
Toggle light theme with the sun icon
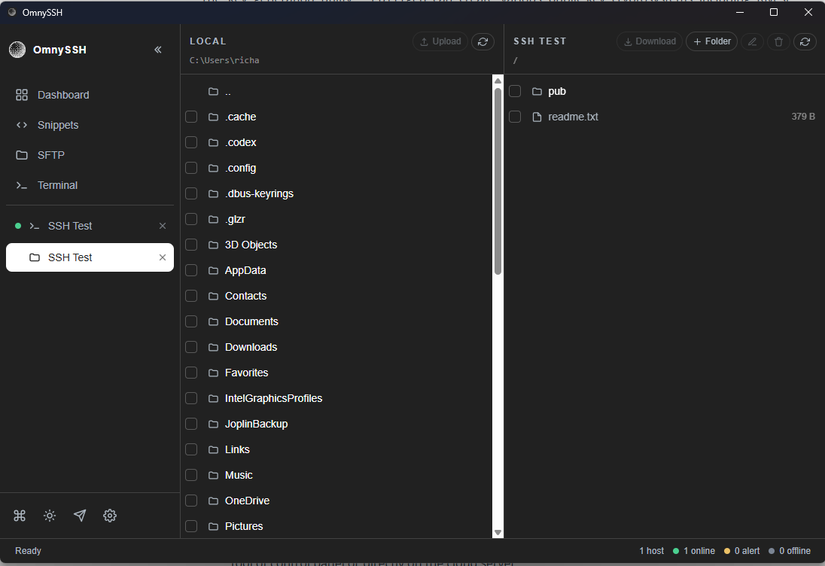click(x=49, y=516)
